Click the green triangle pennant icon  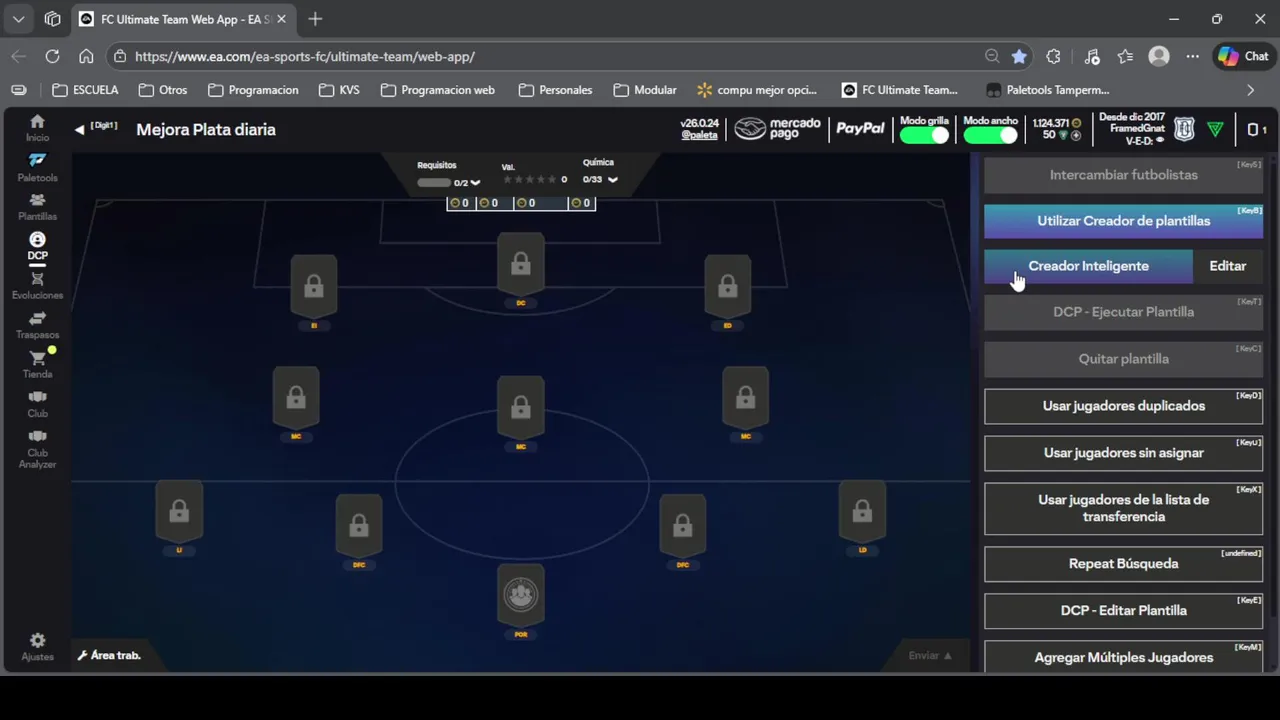coord(1215,129)
